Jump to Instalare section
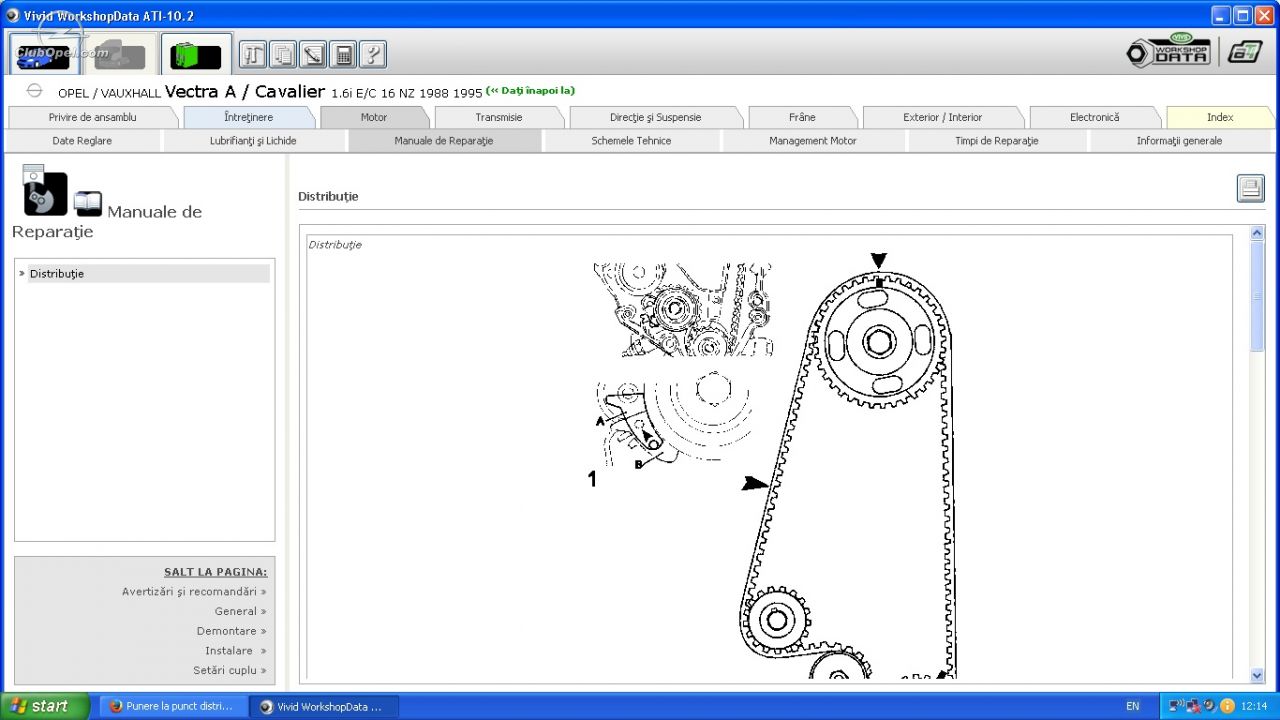1280x720 pixels. 236,651
